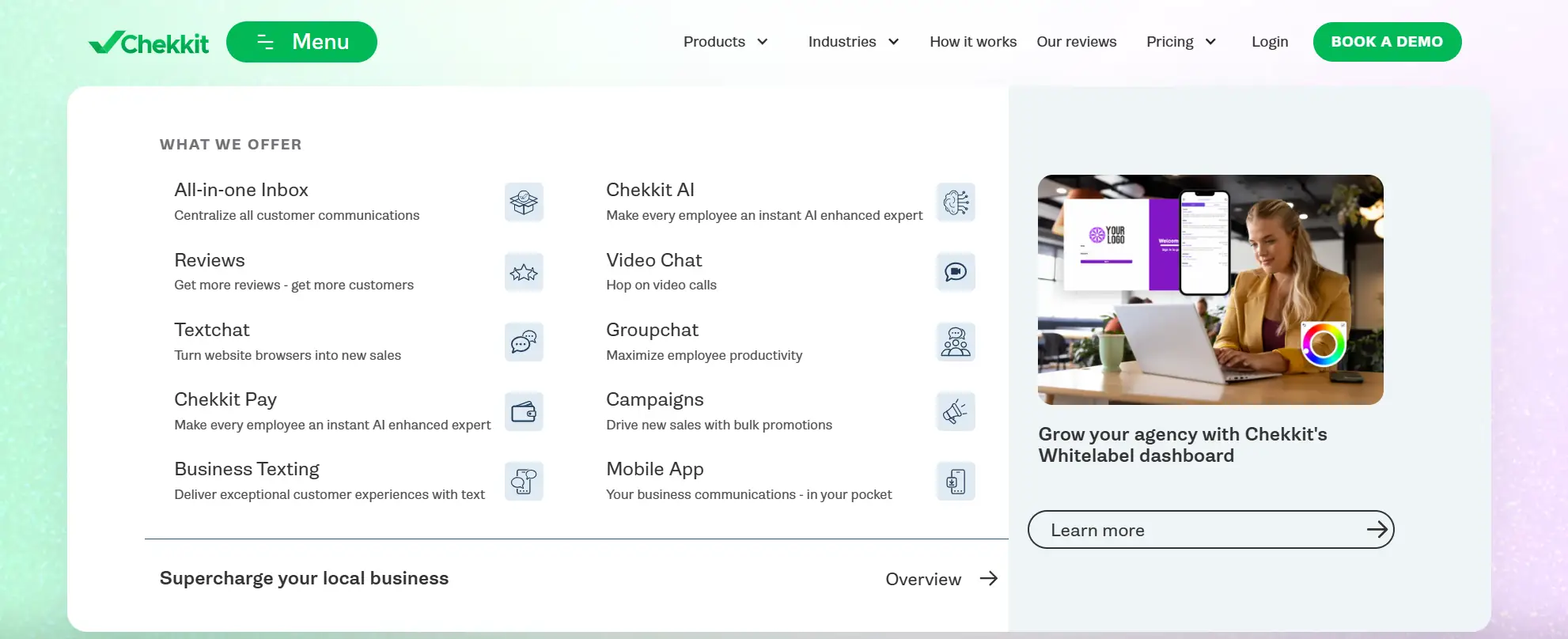Open the Pricing nav item
Viewport: 1568px width, 639px height.
tap(1170, 42)
